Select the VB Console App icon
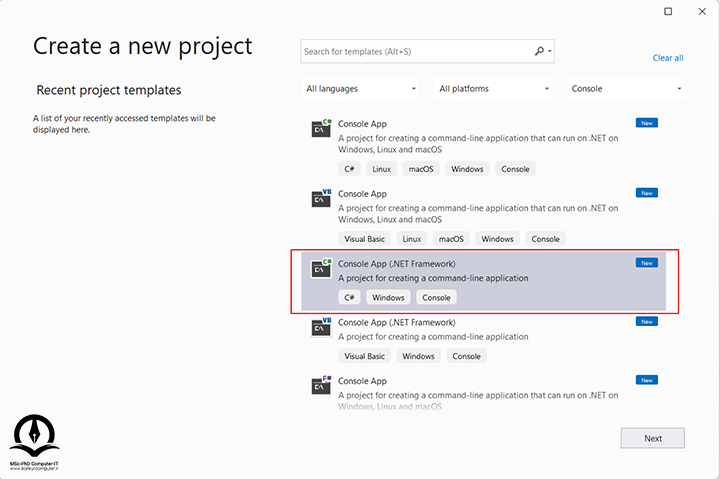 (321, 198)
